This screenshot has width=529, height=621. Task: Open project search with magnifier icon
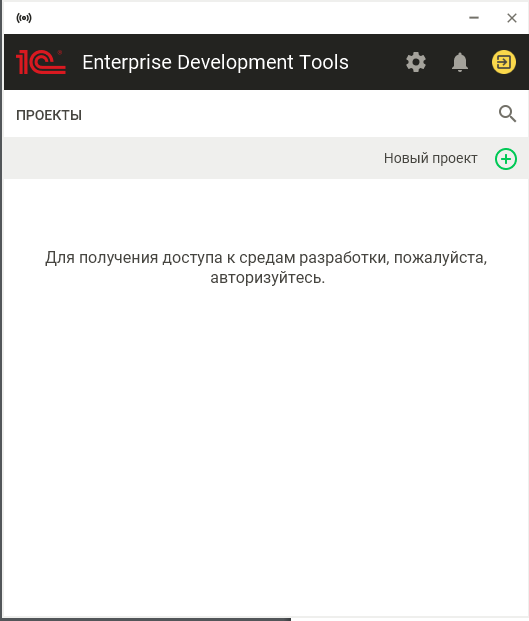507,114
